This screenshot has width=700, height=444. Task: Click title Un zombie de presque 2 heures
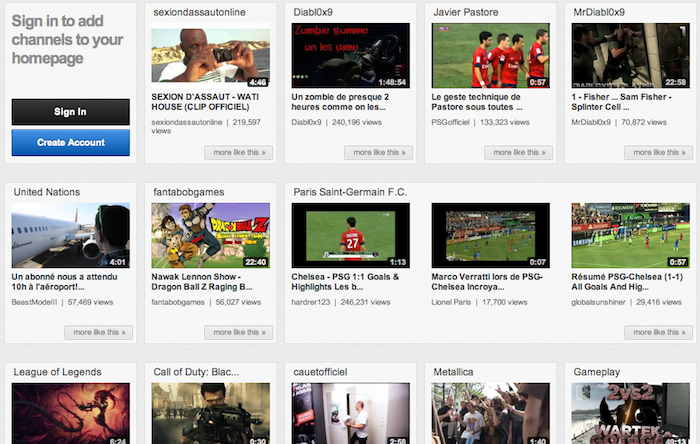click(x=340, y=102)
